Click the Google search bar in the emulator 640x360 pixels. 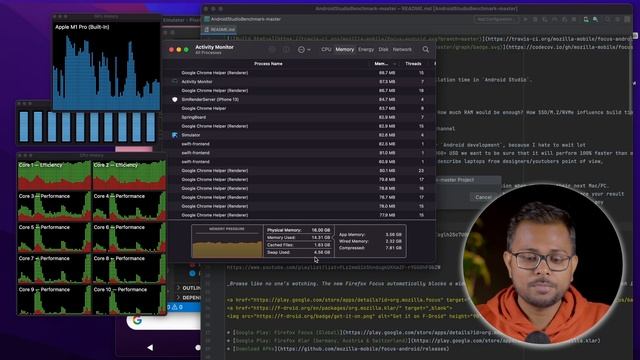pos(164,321)
